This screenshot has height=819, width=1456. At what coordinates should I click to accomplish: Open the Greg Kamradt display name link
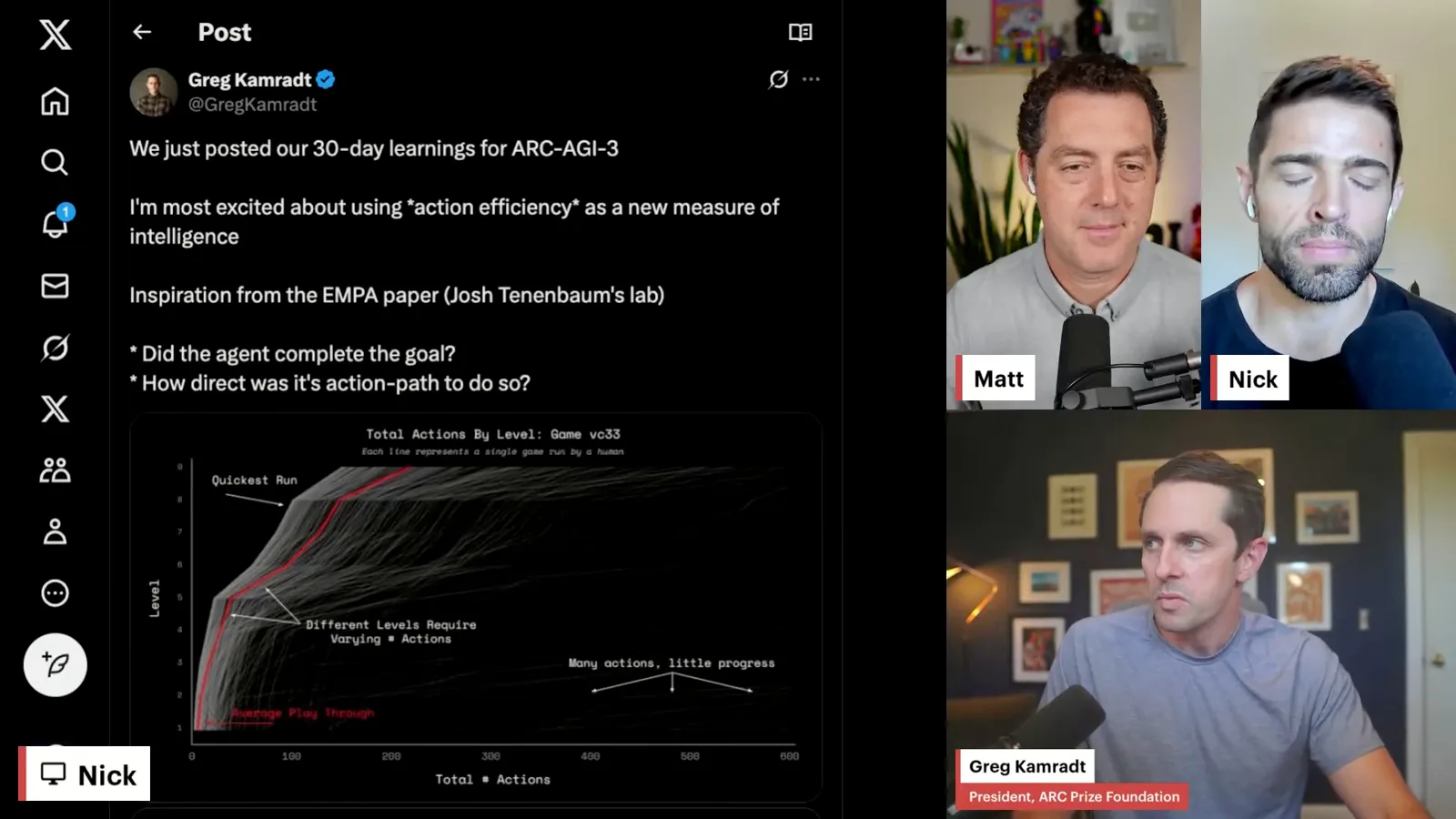[249, 80]
